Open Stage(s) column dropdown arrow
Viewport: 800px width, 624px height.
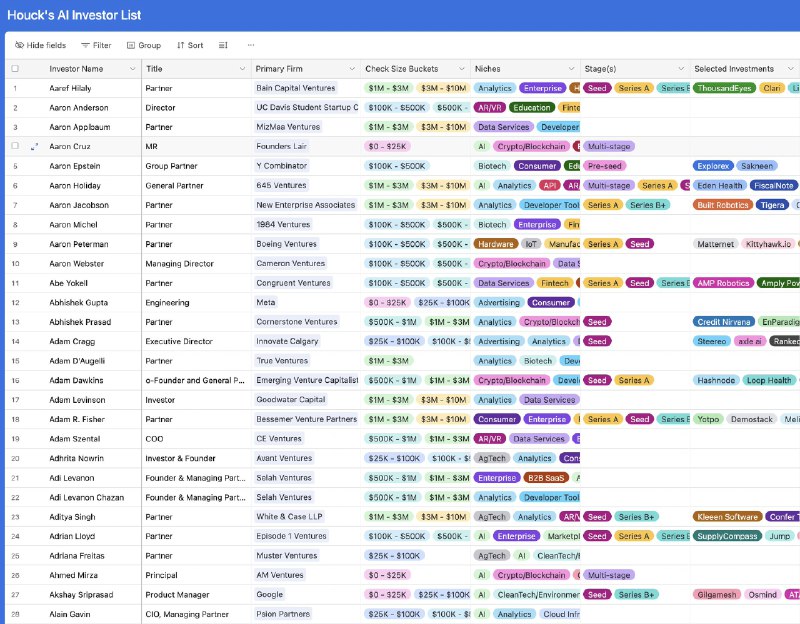(x=681, y=68)
